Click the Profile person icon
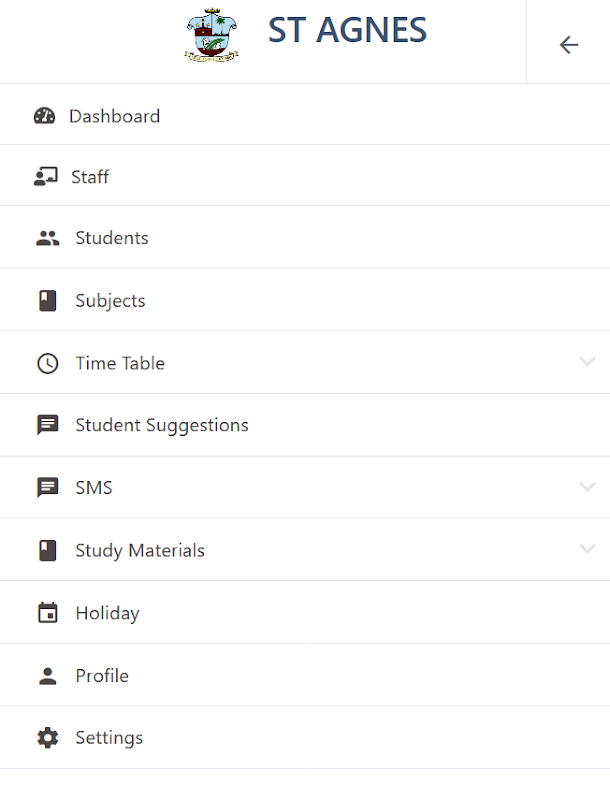This screenshot has height=800, width=610. (47, 676)
